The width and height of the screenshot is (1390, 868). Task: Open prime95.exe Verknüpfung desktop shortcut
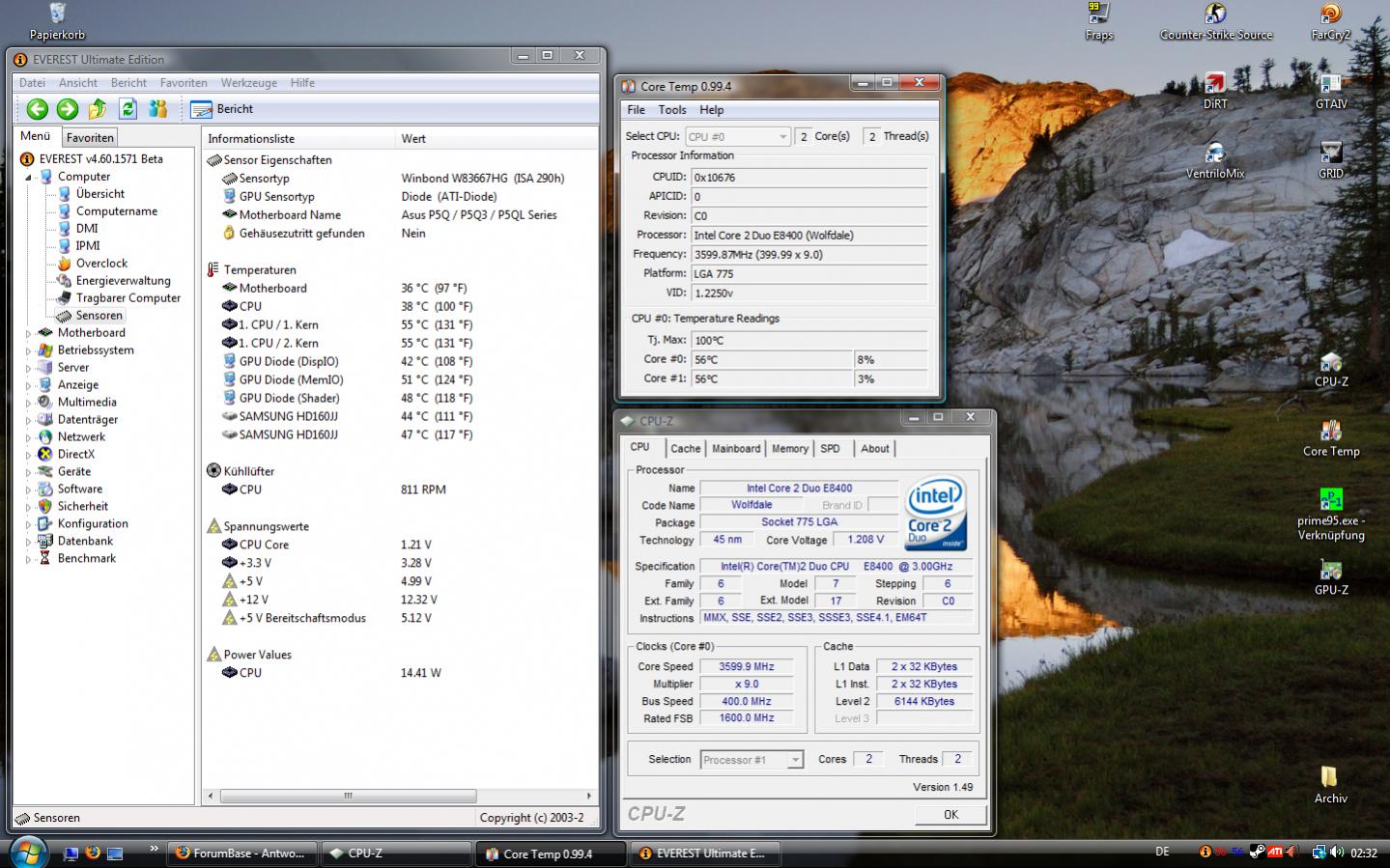point(1331,515)
